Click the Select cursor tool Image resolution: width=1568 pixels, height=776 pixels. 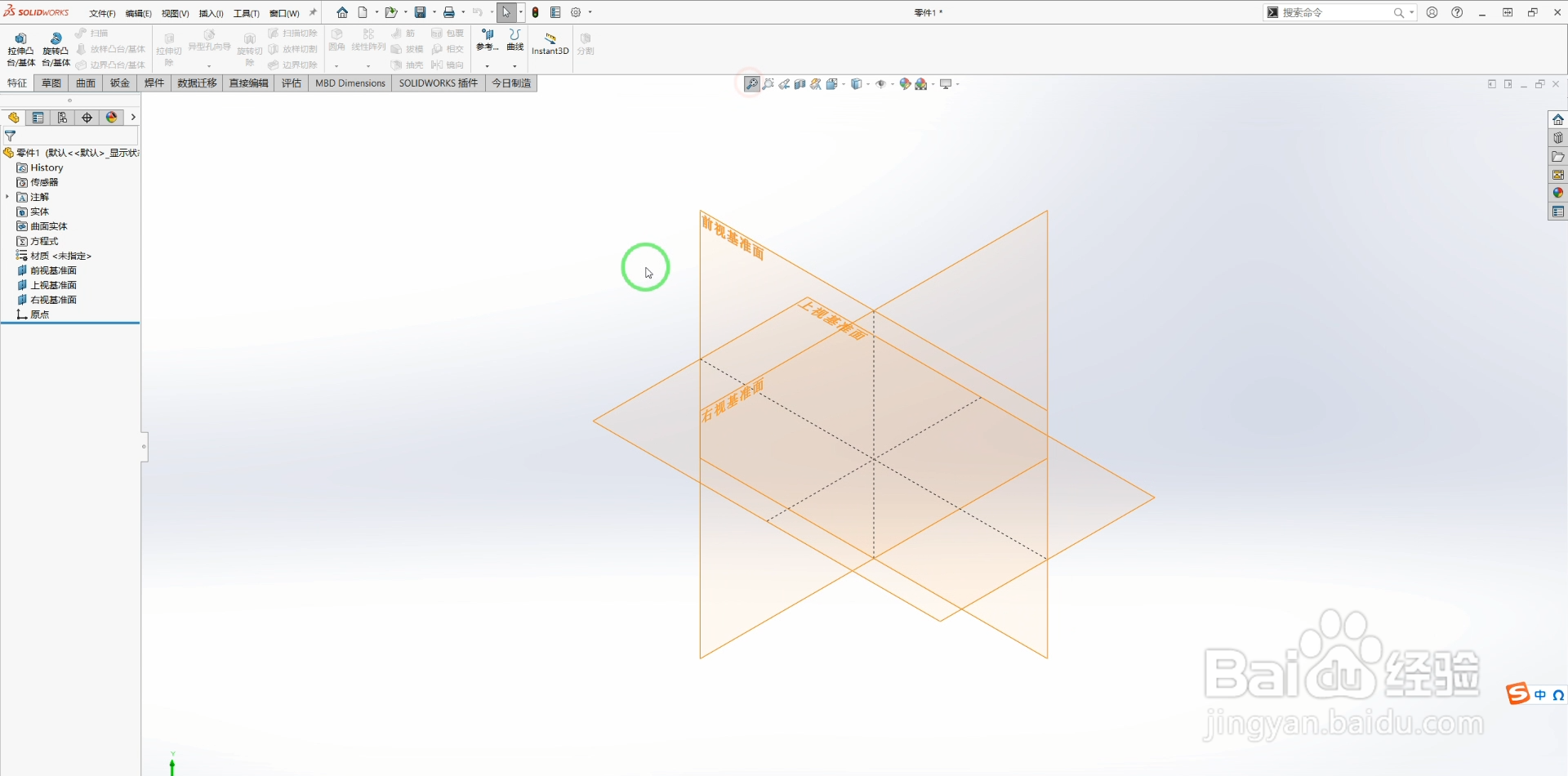[506, 12]
